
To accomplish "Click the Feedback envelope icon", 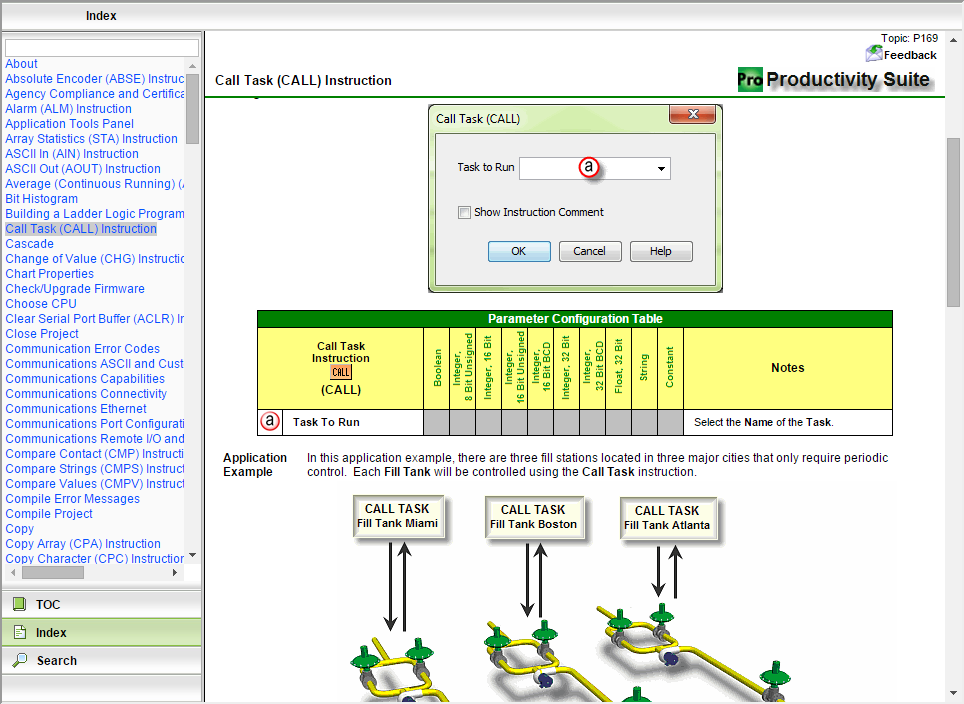I will [x=874, y=54].
